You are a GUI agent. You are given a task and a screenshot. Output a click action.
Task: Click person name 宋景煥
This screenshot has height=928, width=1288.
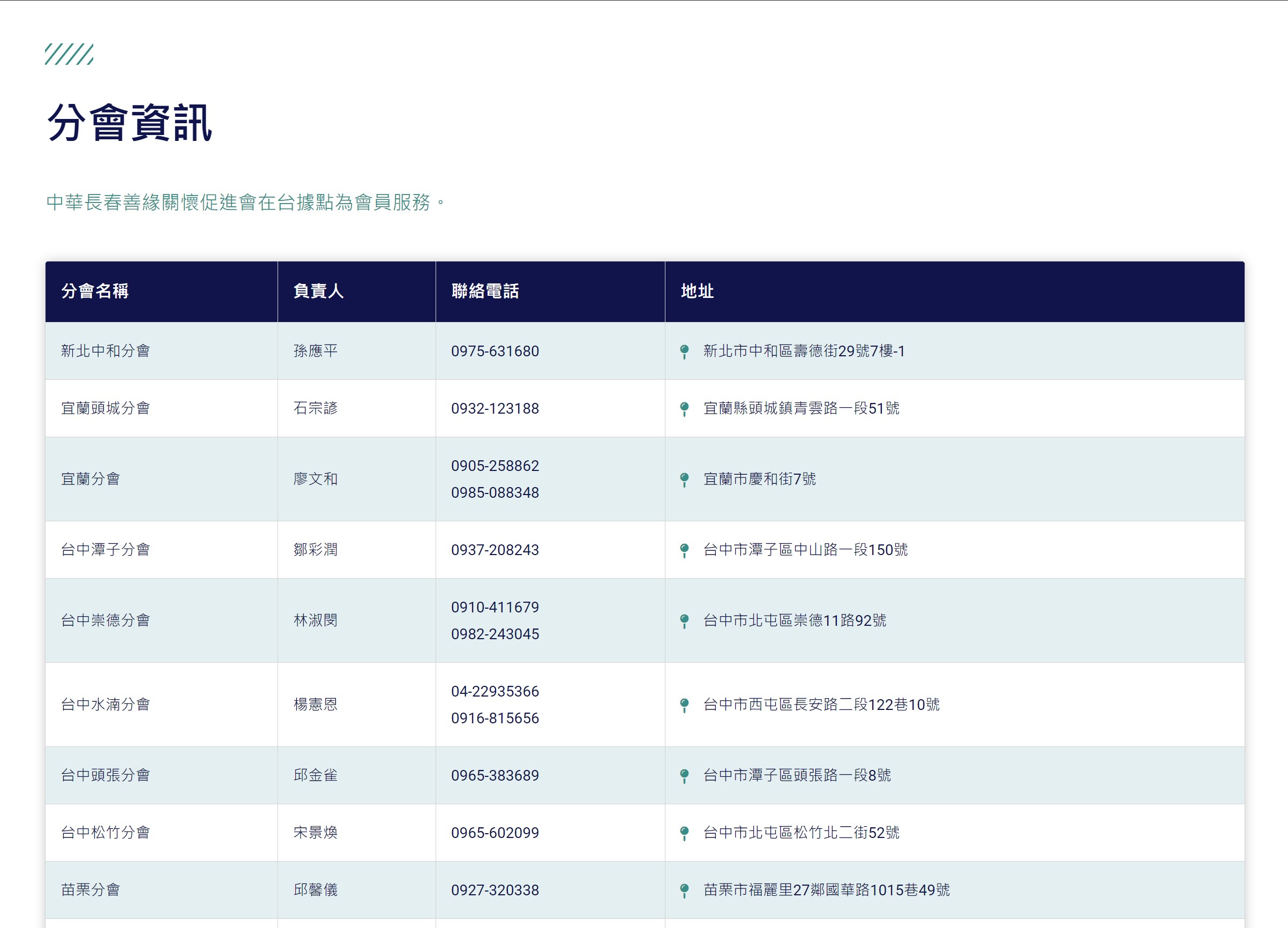pos(316,833)
